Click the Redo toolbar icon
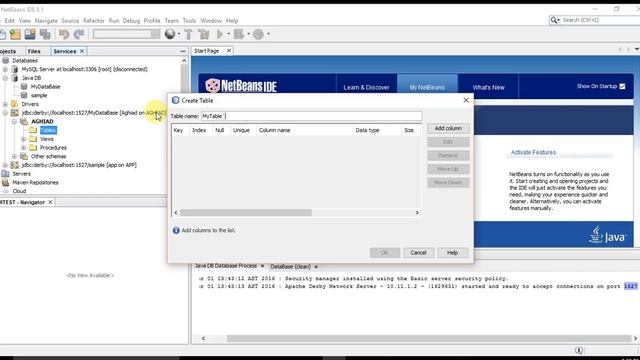This screenshot has height=360, width=640. 79,34
